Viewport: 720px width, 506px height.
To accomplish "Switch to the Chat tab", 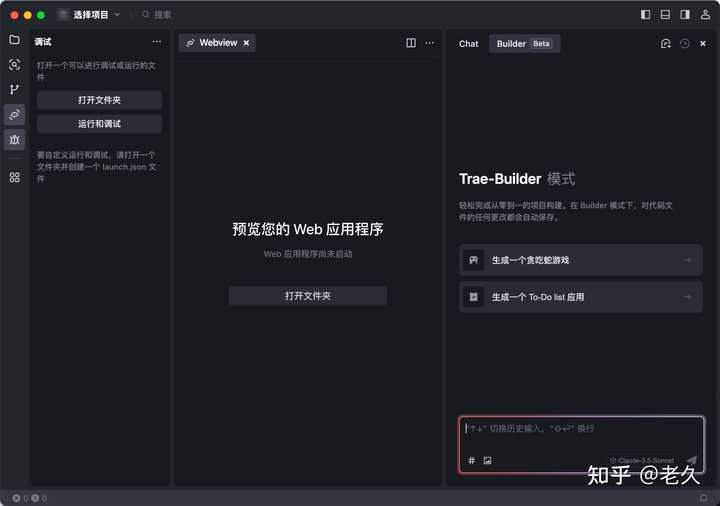I will 468,44.
